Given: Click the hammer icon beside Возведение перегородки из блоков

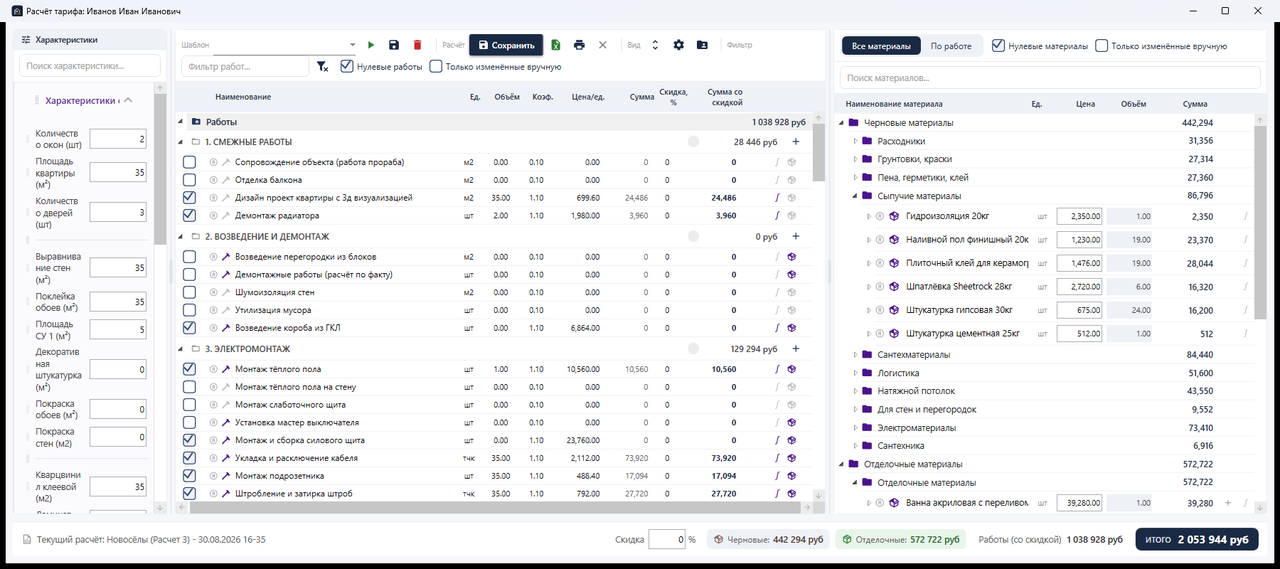Looking at the screenshot, I should tap(226, 257).
